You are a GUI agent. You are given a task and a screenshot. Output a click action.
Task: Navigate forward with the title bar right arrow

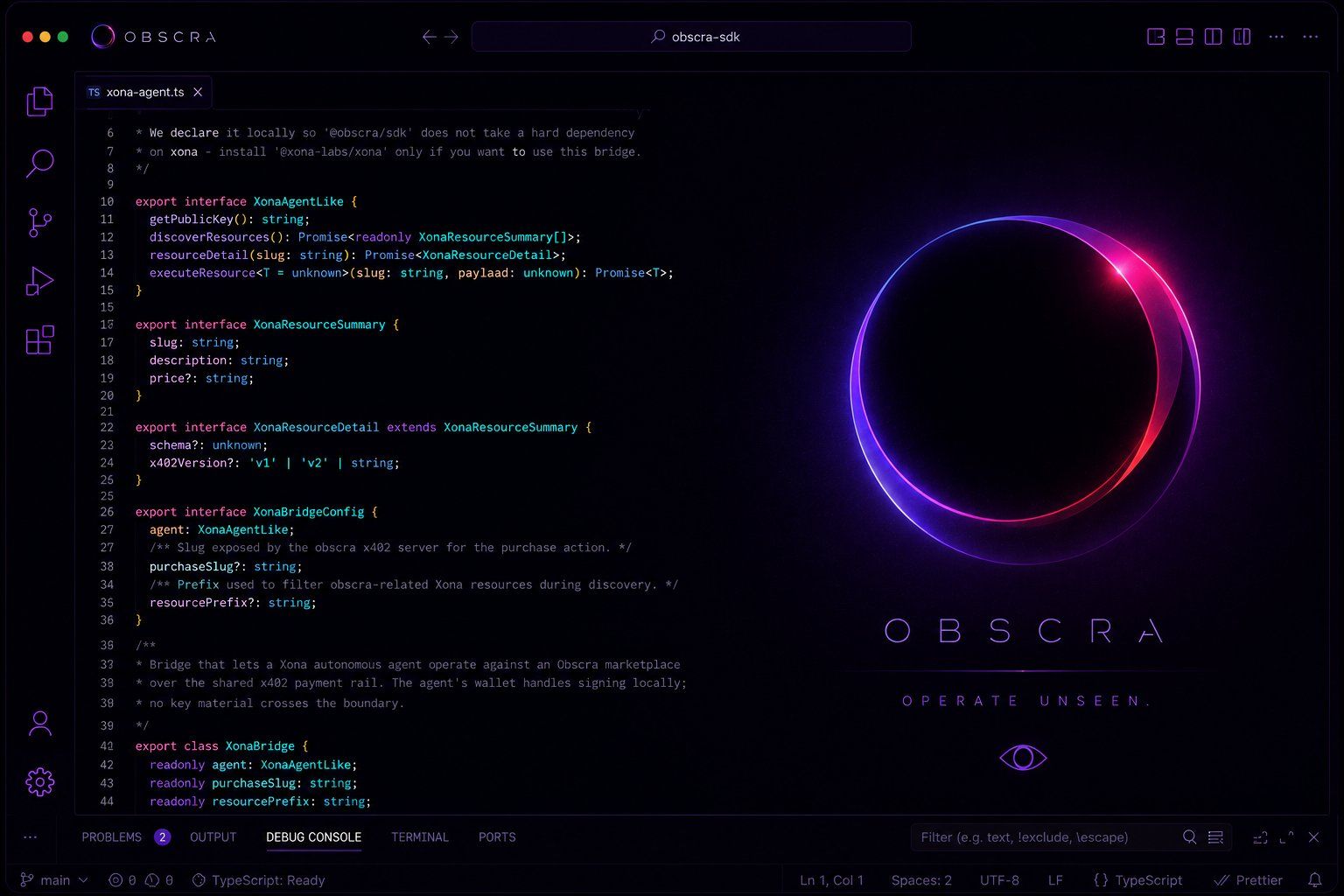coord(451,37)
